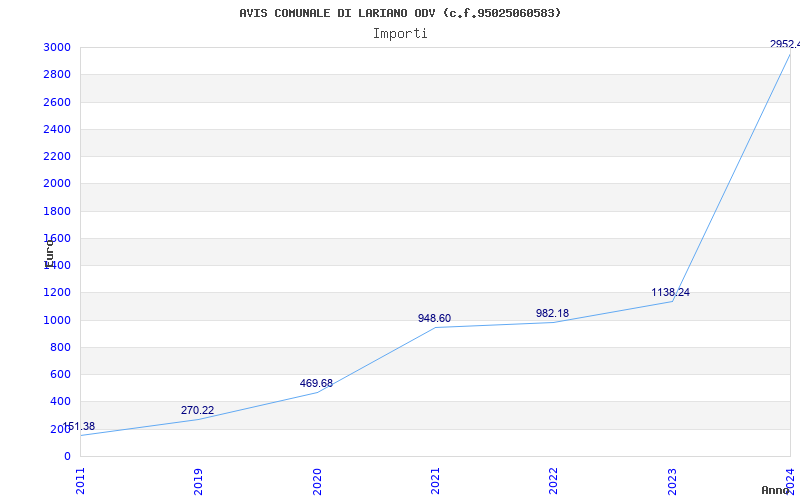Click the 2800 y-axis value
Screen dimensions: 800x500
coord(57,74)
